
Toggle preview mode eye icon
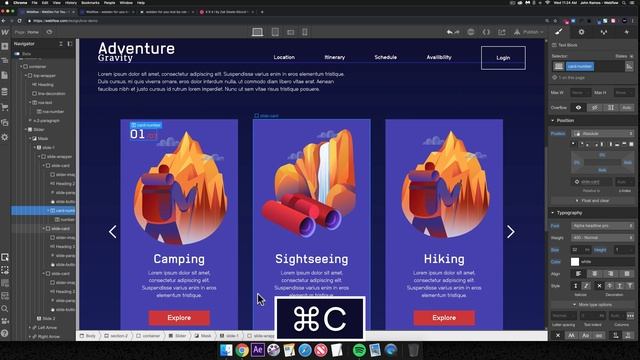49,32
